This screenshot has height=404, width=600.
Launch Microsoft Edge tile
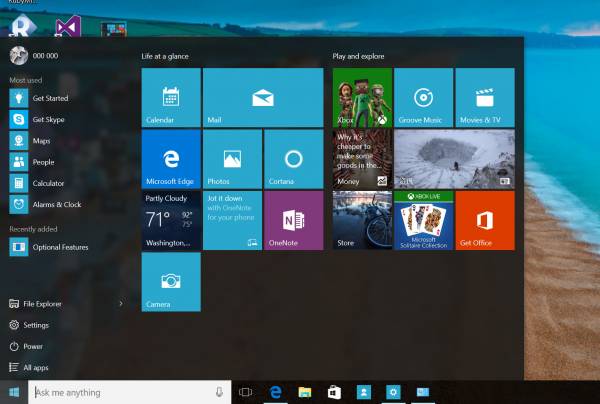coord(171,159)
